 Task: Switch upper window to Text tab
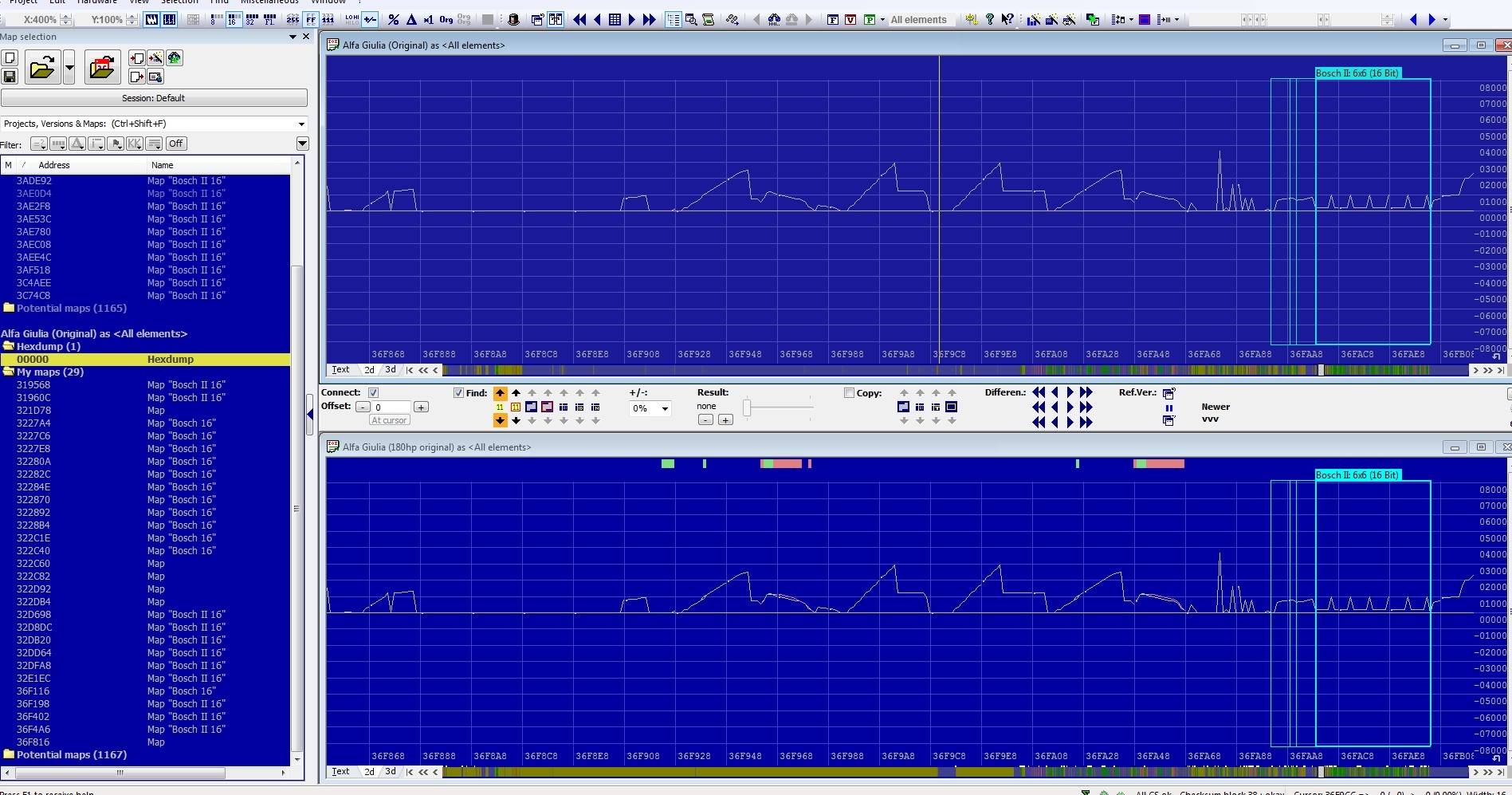click(340, 370)
